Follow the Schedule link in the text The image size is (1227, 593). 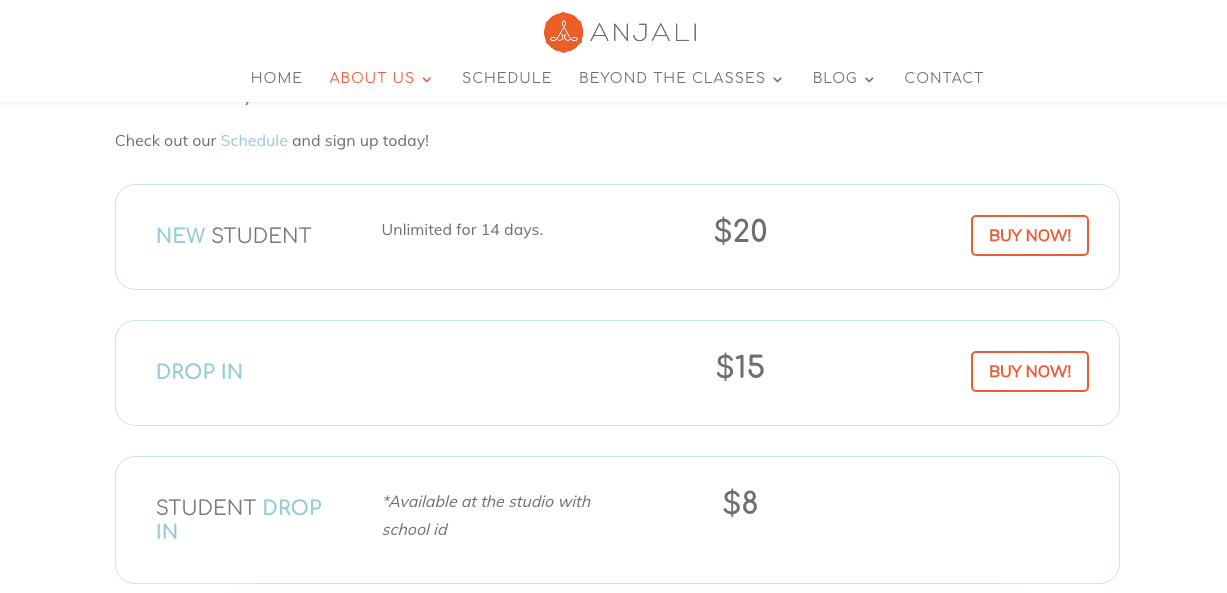pos(254,141)
